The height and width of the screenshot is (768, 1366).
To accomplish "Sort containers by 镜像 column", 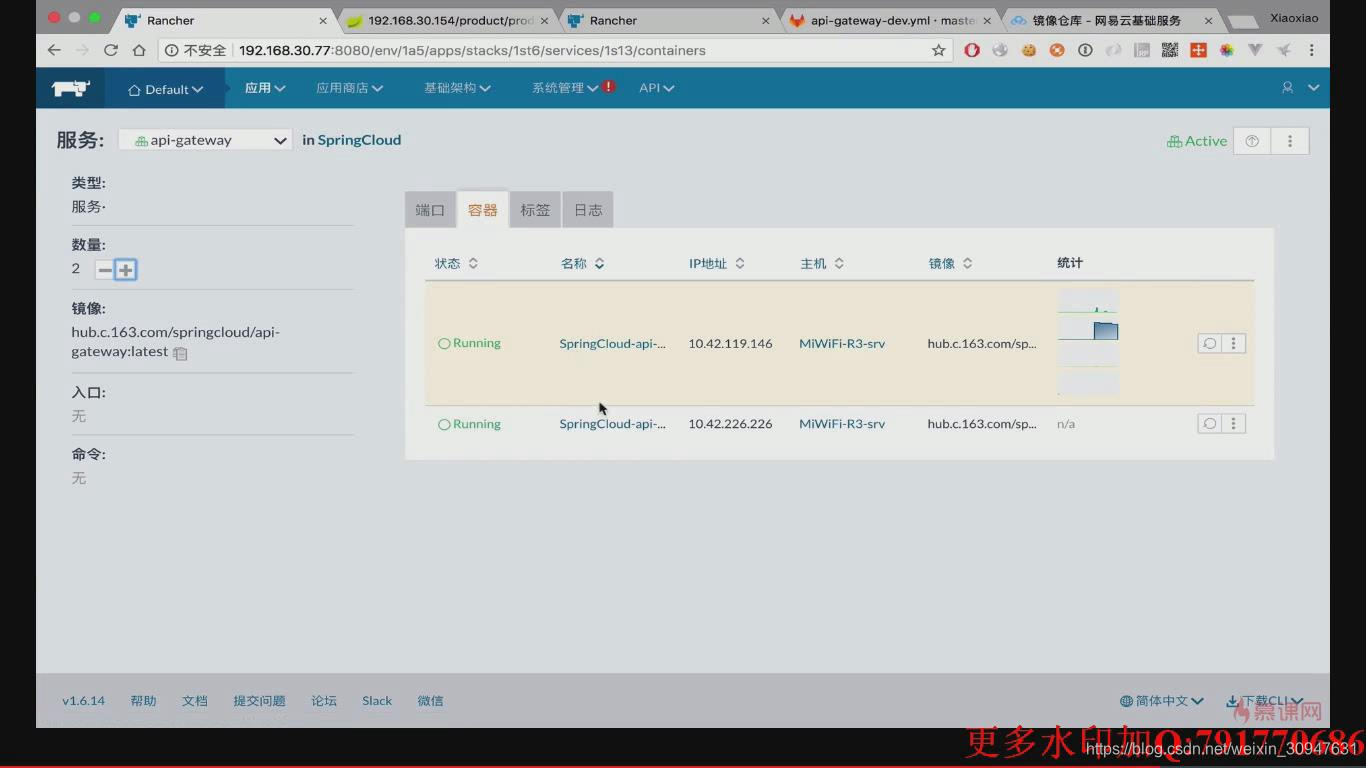I will tap(950, 263).
